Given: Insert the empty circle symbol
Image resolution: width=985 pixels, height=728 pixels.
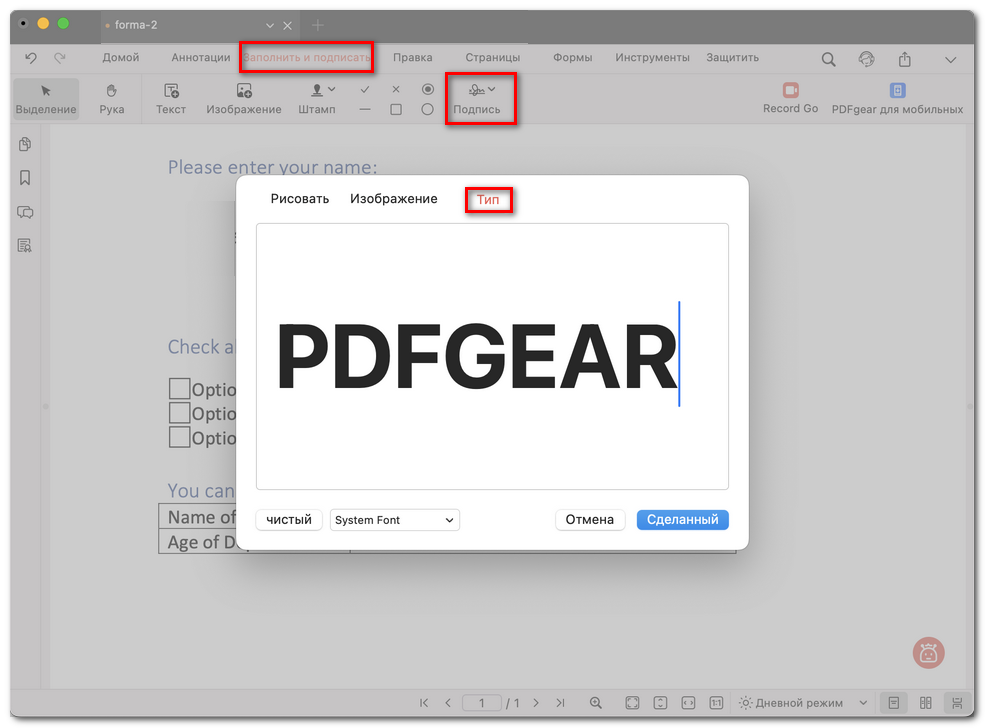Looking at the screenshot, I should (428, 109).
